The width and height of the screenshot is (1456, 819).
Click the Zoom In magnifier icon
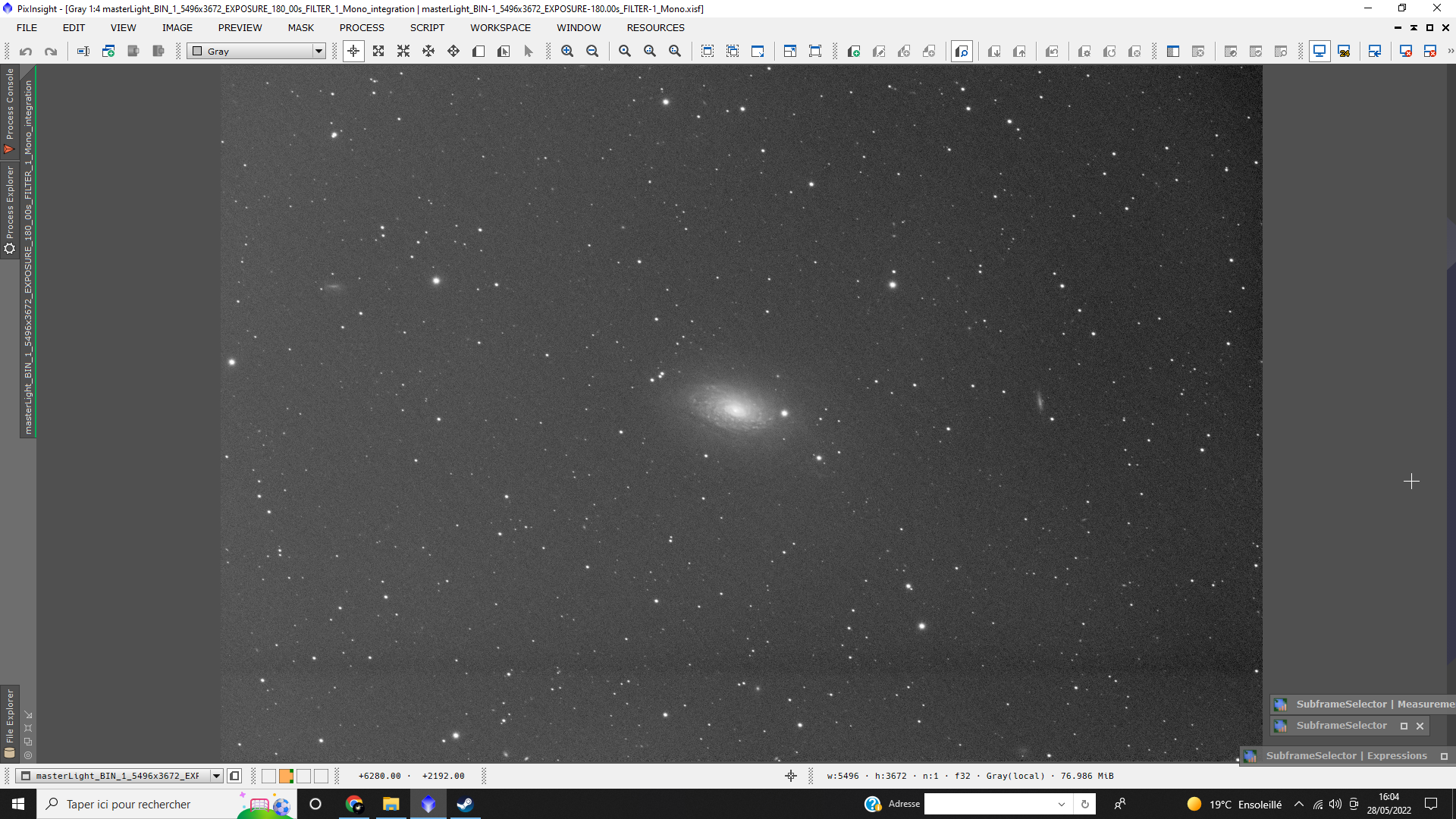point(567,52)
